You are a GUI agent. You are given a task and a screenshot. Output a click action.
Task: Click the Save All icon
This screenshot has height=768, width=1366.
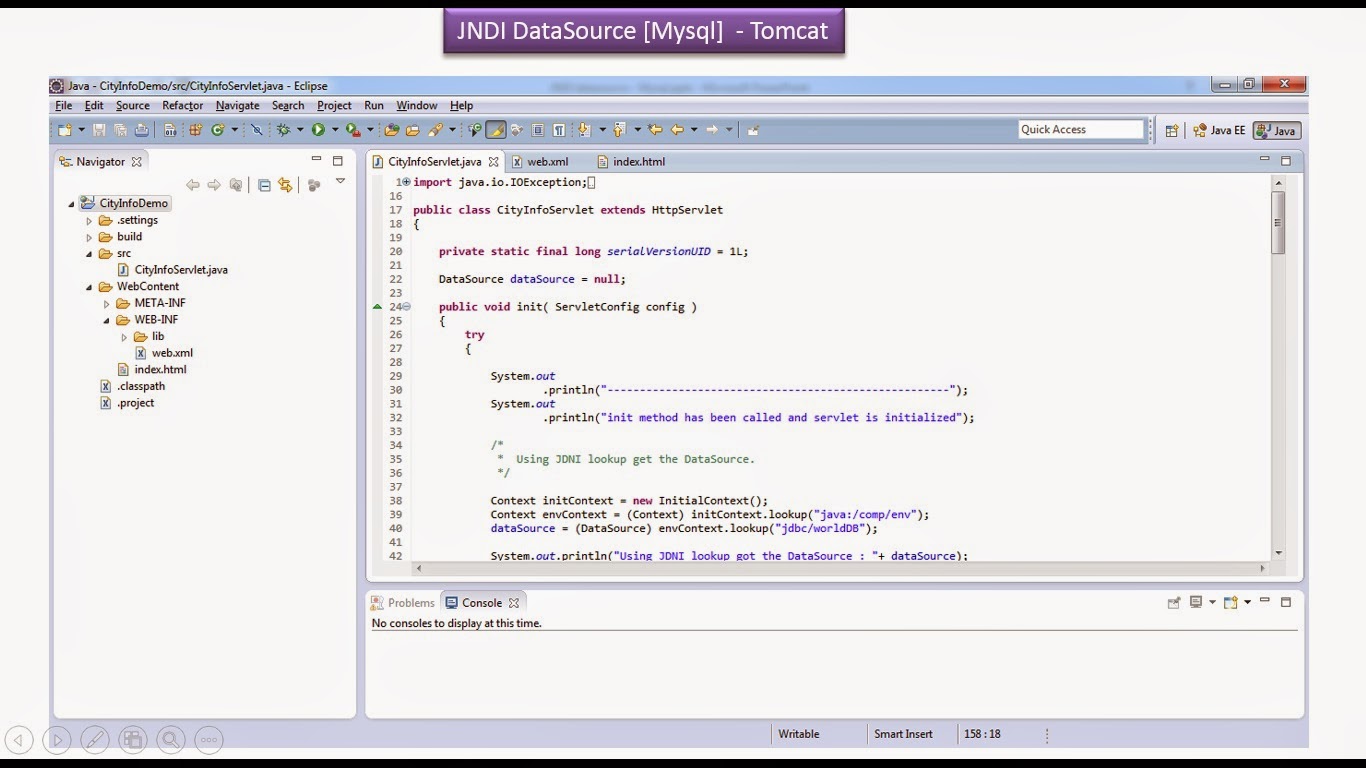120,130
